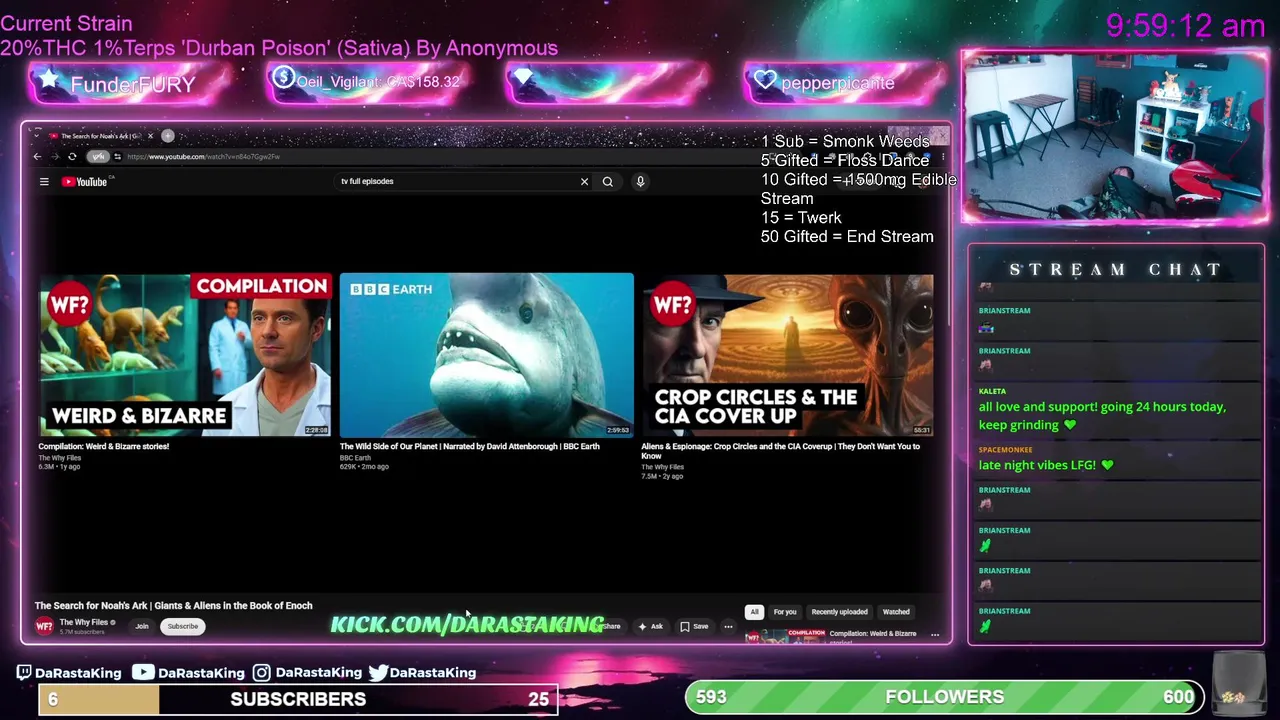The image size is (1280, 720).
Task: Select the 'Recently uploaded' filter chip
Action: tap(839, 612)
